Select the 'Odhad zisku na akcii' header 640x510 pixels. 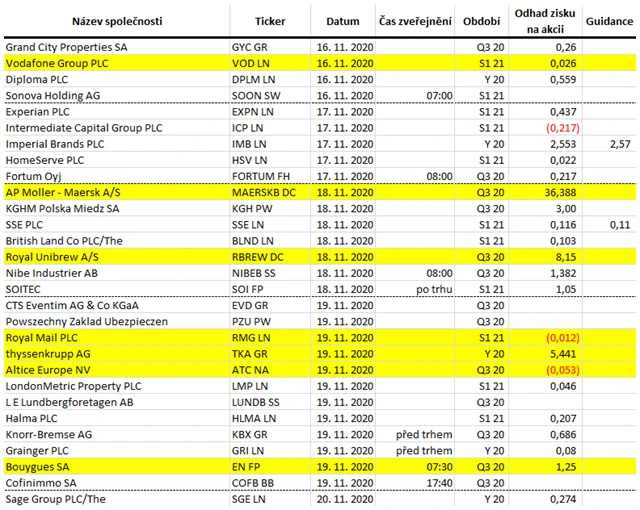(x=550, y=20)
